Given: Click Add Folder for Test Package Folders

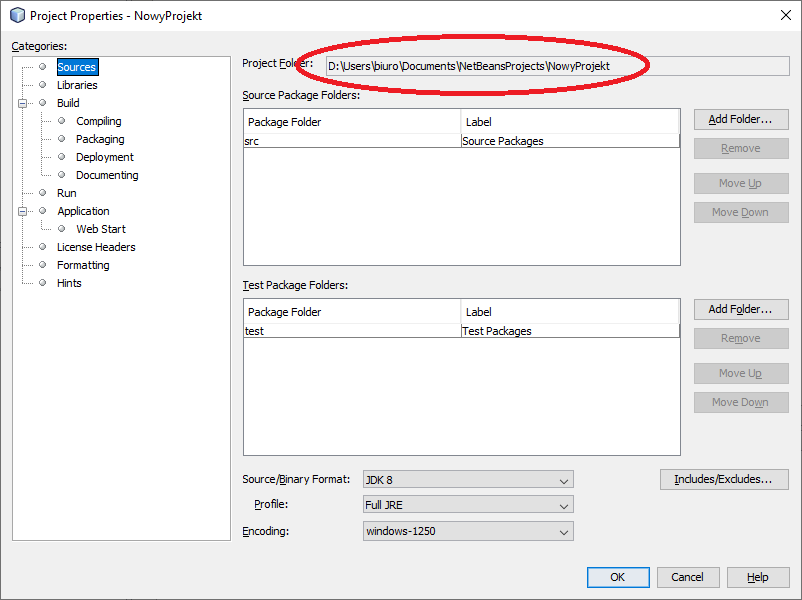Looking at the screenshot, I should coord(740,309).
